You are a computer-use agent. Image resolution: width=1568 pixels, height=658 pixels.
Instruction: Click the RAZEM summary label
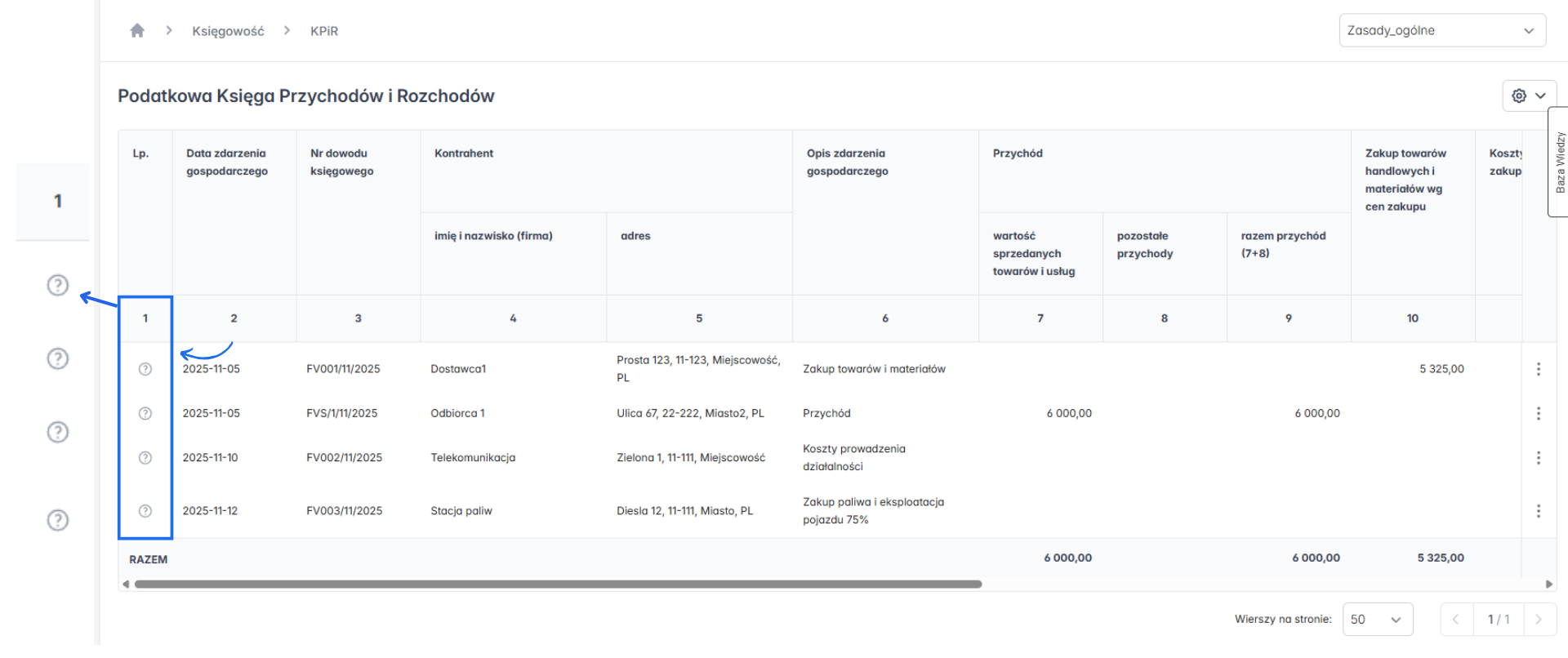click(x=148, y=559)
